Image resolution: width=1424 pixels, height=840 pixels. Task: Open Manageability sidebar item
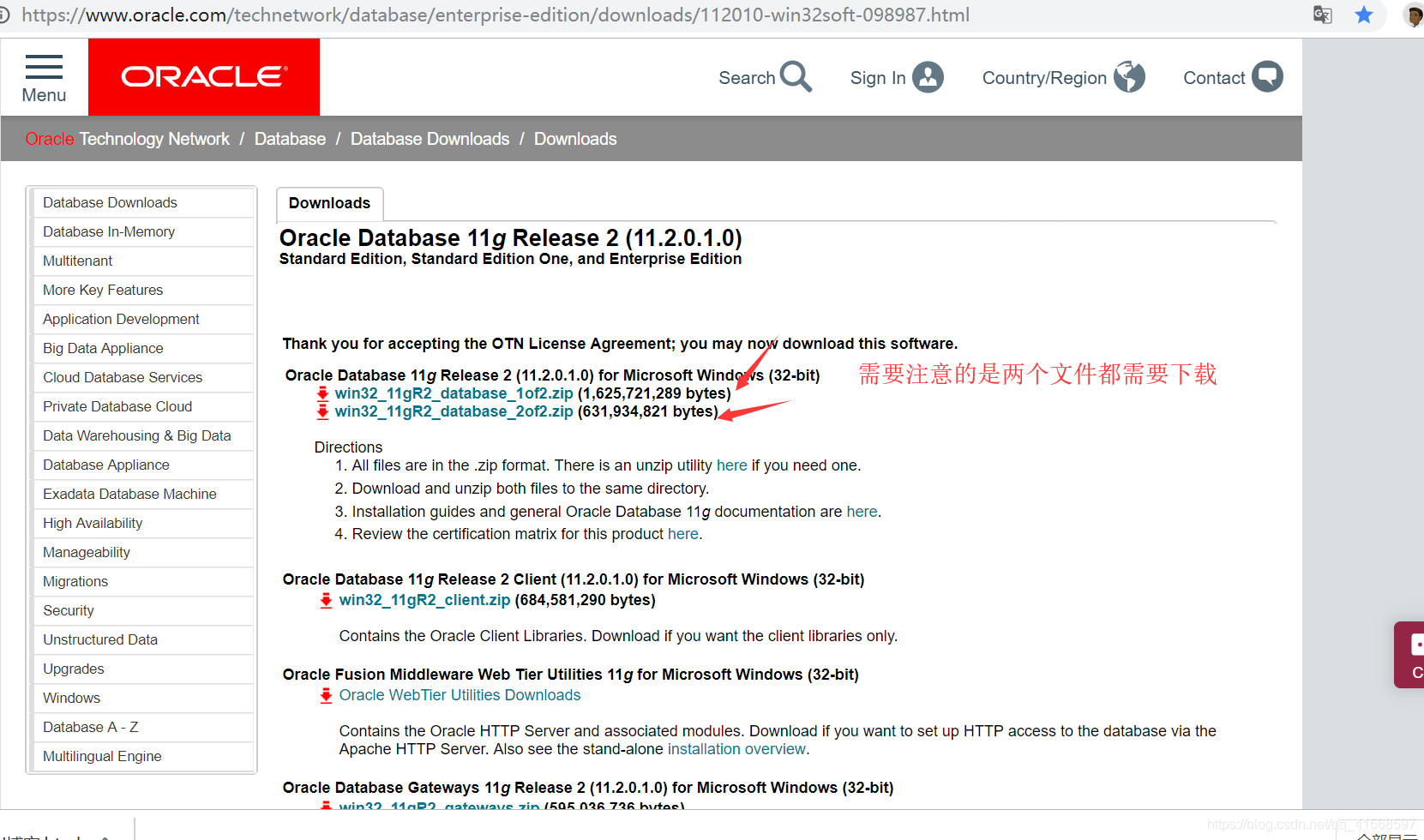(143, 553)
